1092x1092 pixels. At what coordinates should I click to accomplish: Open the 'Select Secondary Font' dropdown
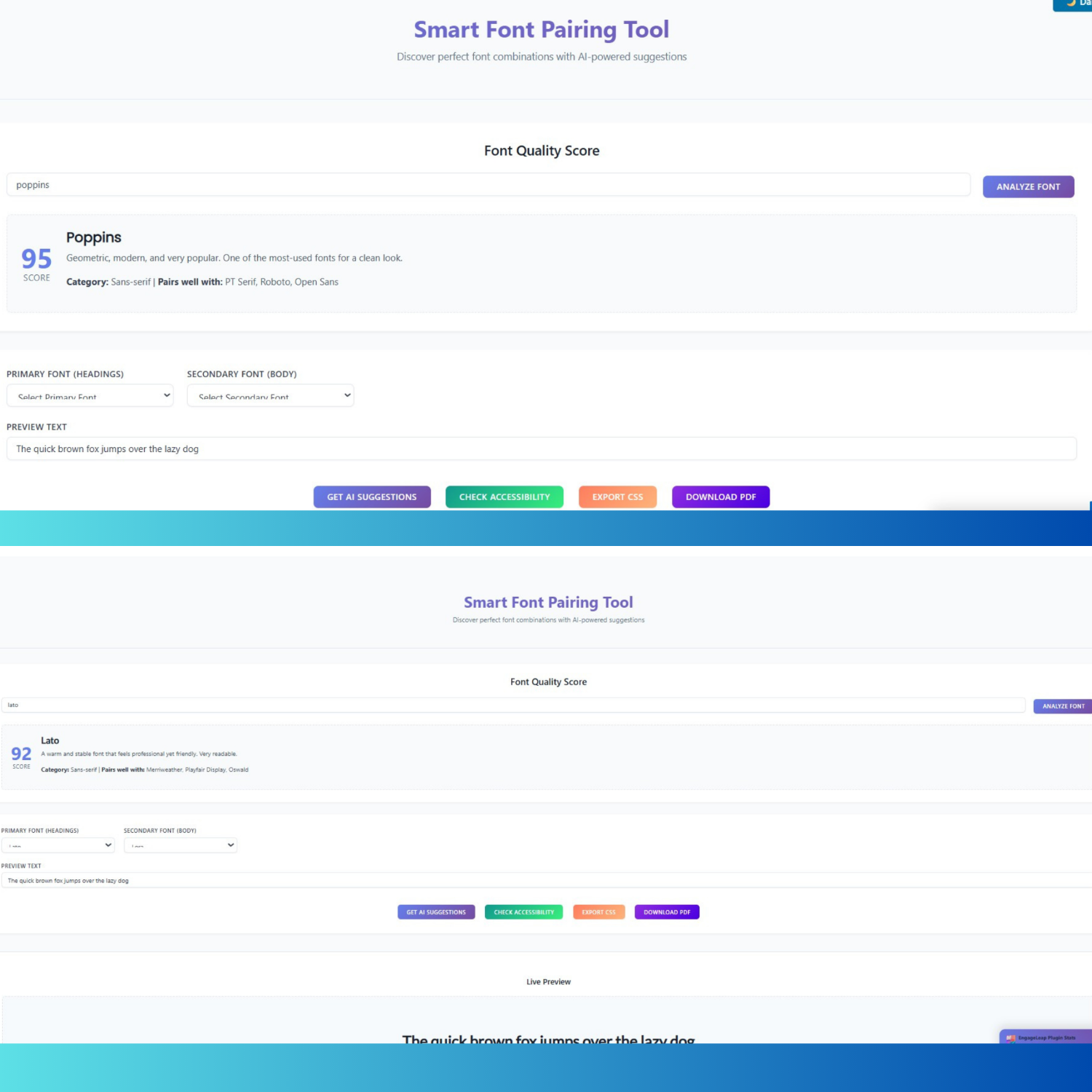(x=270, y=395)
